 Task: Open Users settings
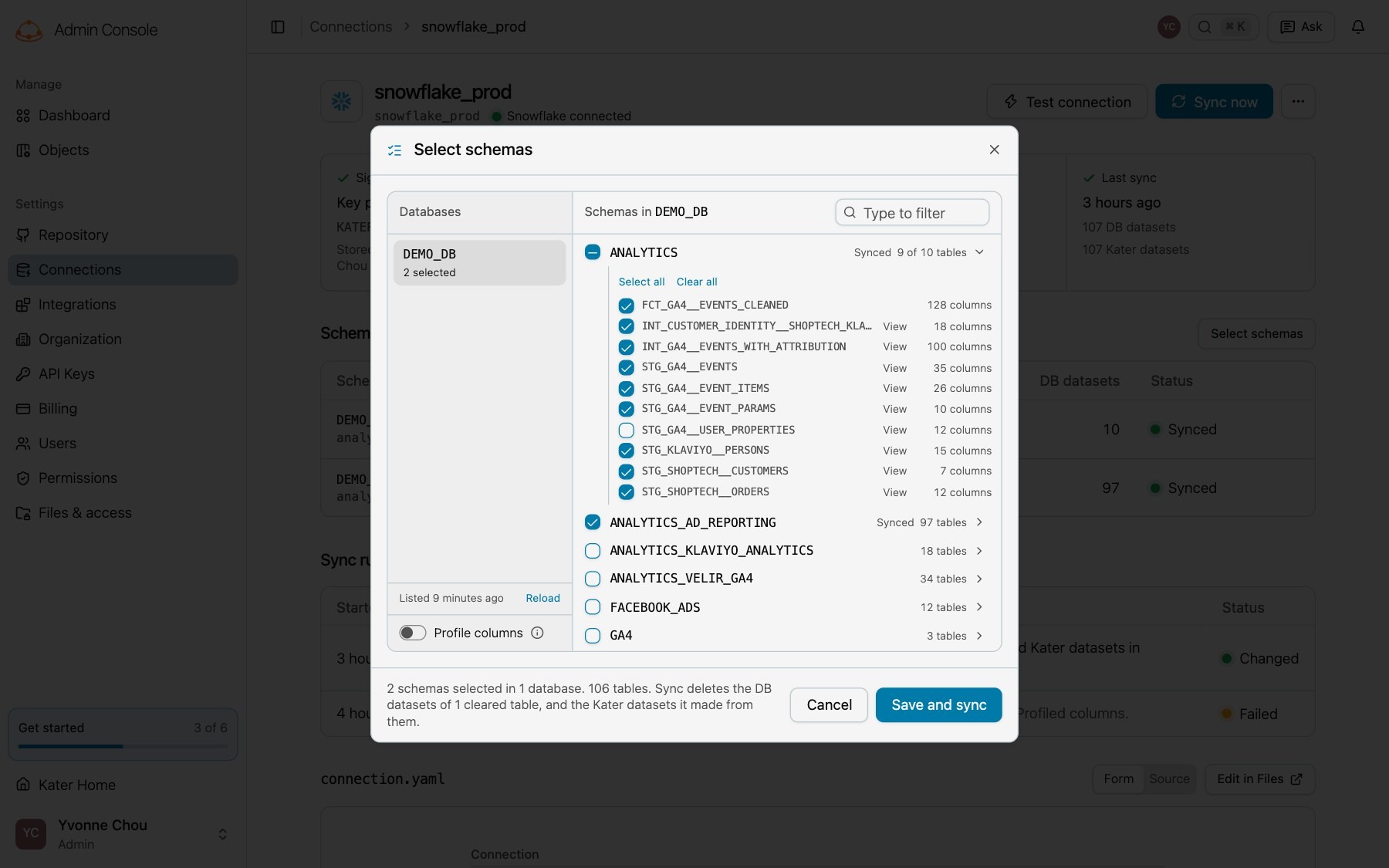click(123, 444)
